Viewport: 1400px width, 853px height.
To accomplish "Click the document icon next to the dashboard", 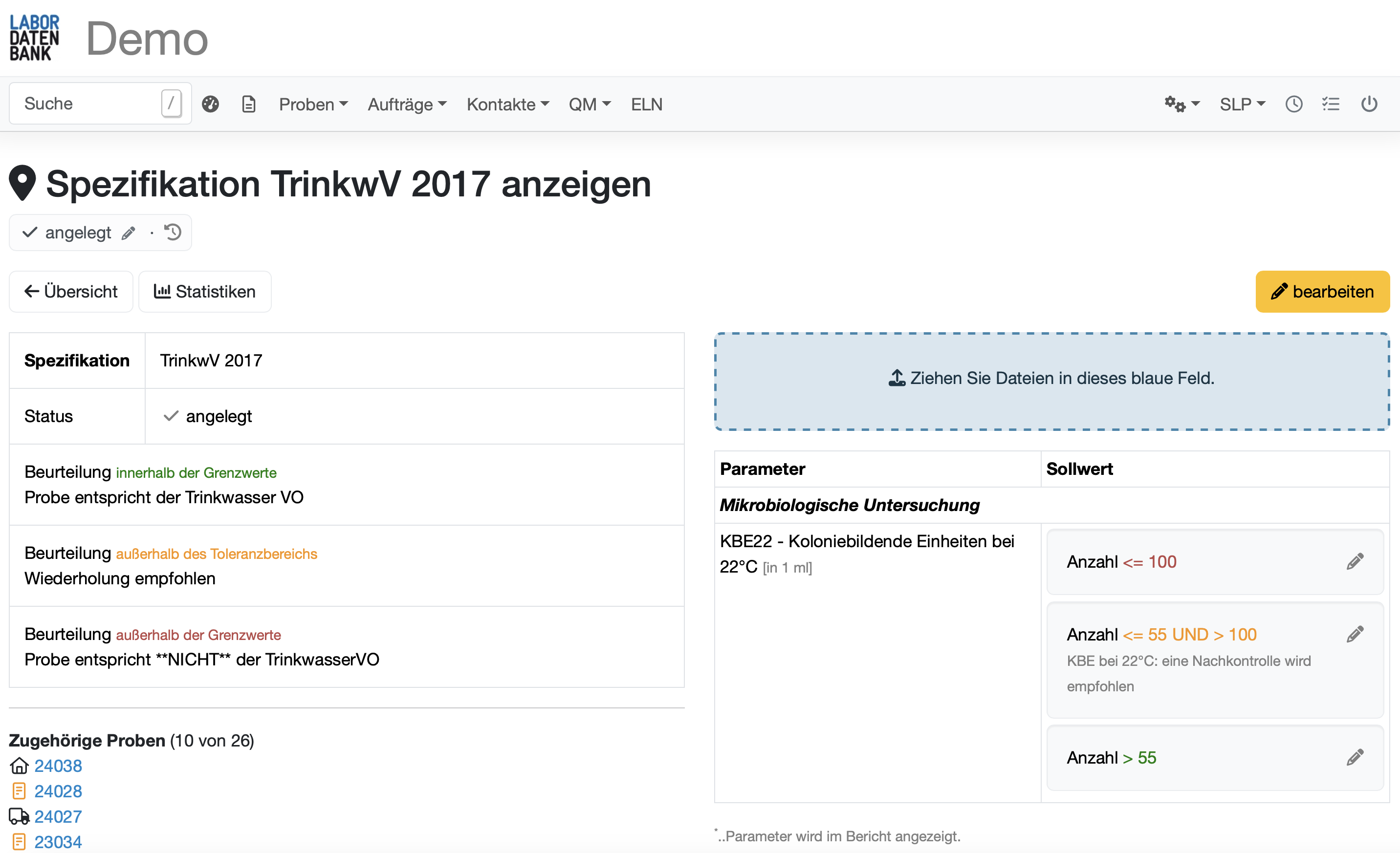I will pyautogui.click(x=248, y=104).
